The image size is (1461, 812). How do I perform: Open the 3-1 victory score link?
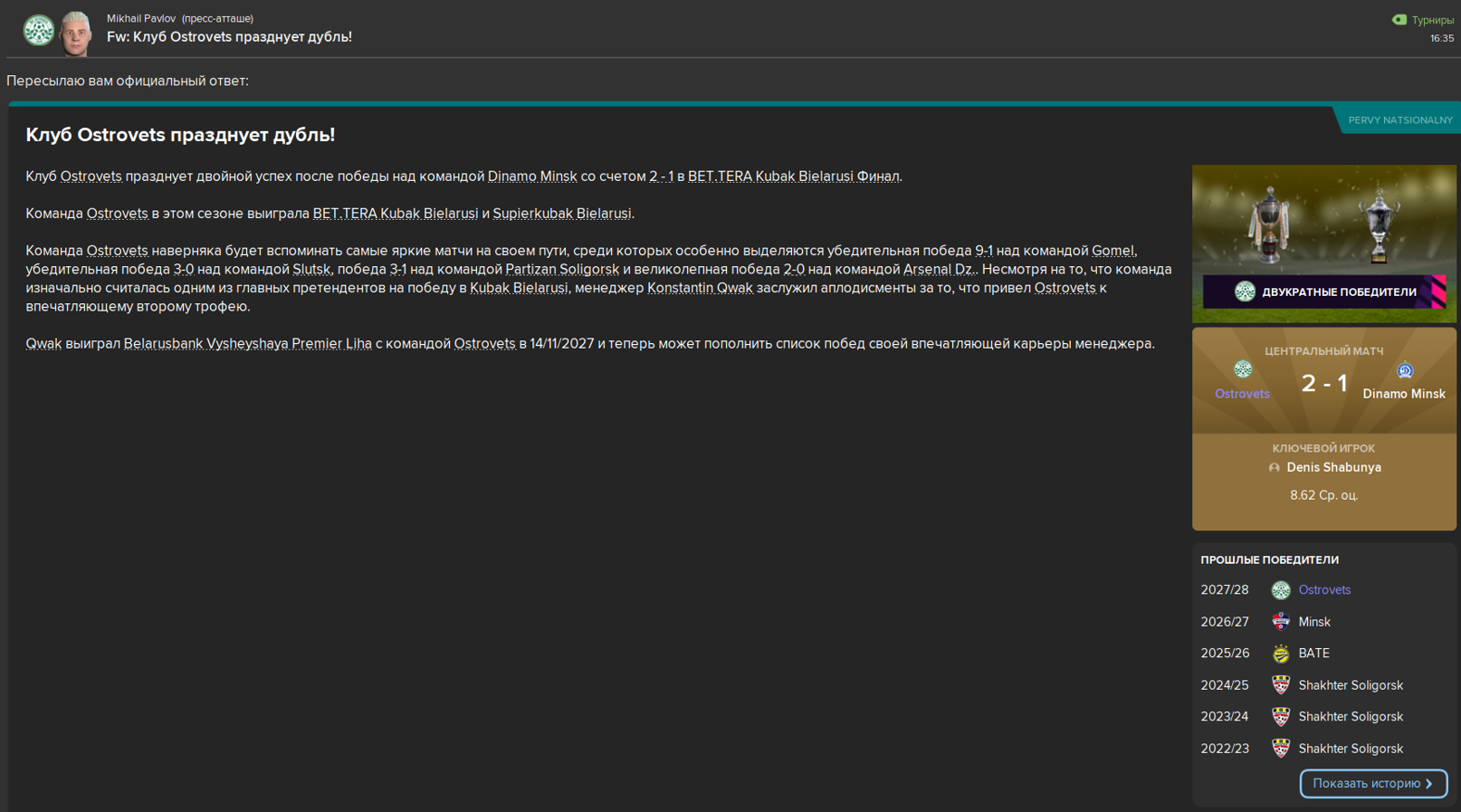tap(397, 269)
